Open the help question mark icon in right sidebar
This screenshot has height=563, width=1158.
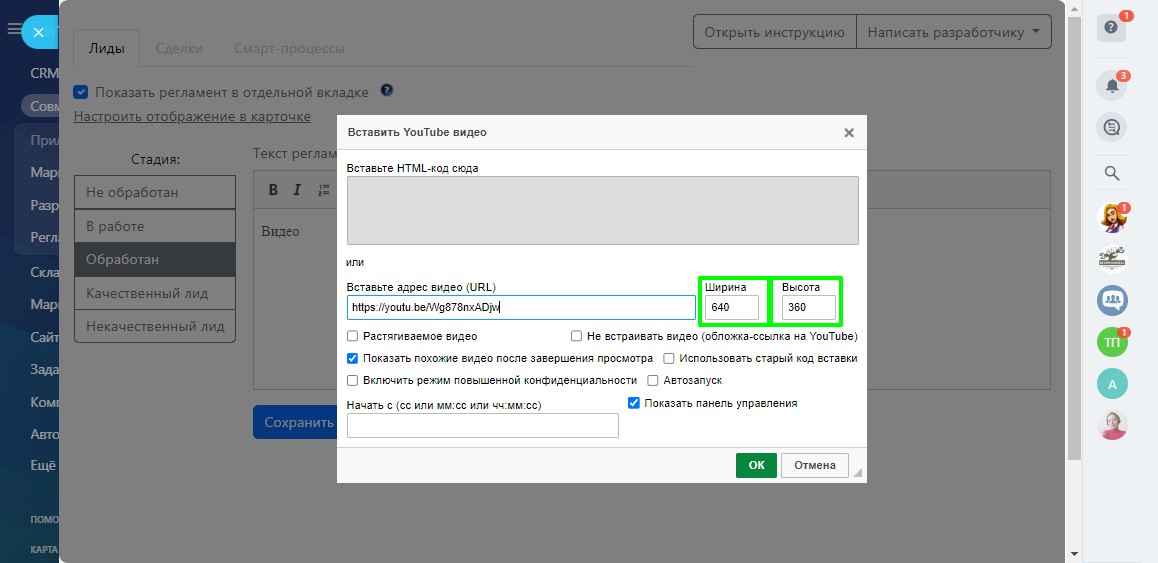[x=1111, y=28]
